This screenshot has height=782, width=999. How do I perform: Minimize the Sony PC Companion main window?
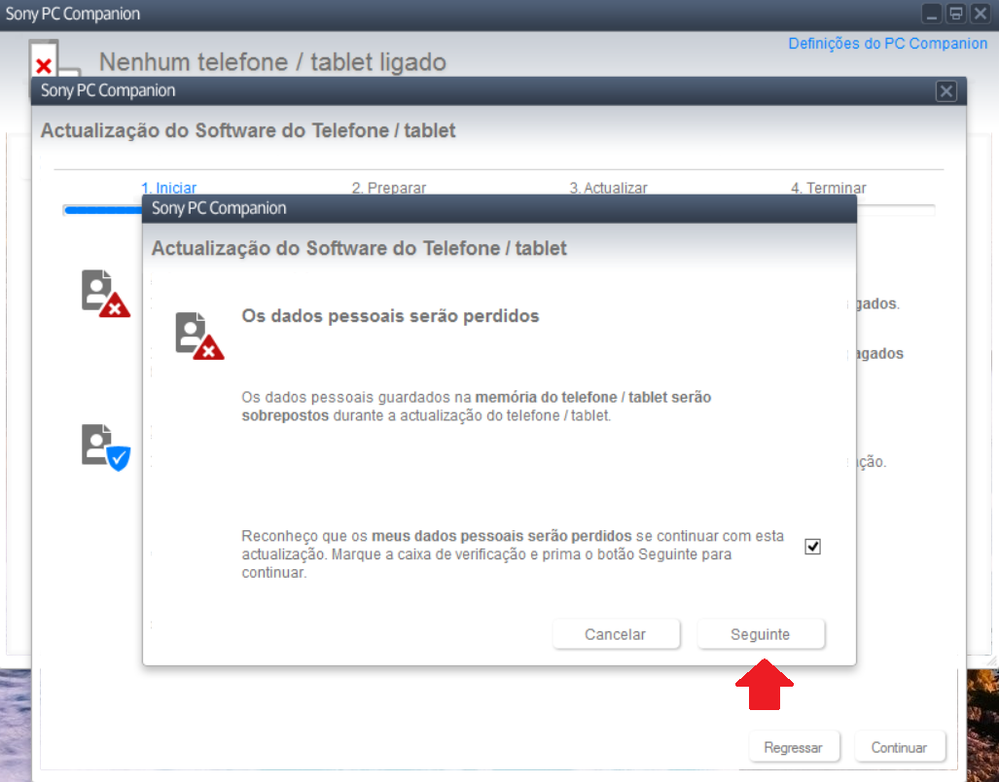[x=932, y=14]
